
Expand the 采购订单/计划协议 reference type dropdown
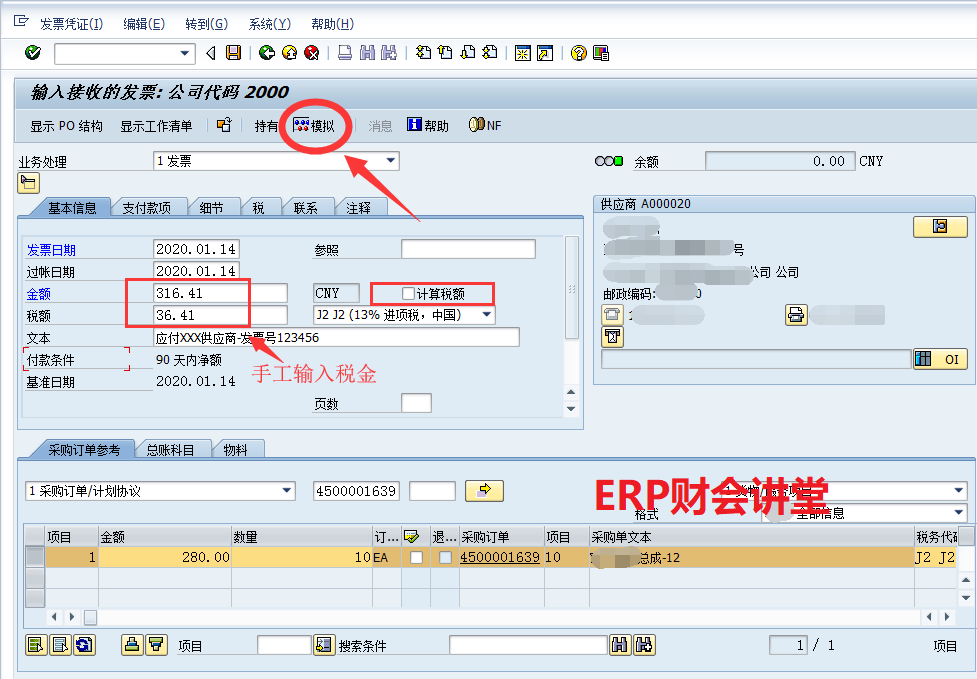click(x=287, y=490)
